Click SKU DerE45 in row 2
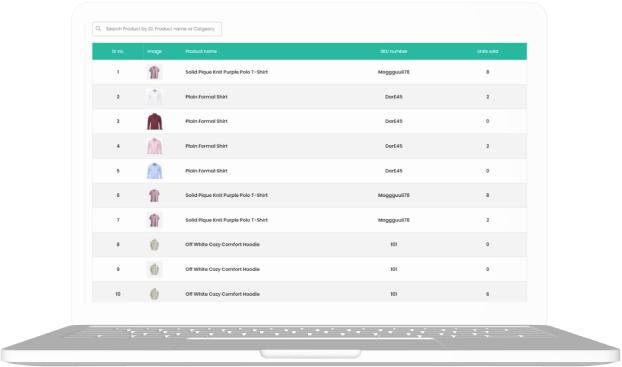The image size is (622, 367). [x=394, y=97]
